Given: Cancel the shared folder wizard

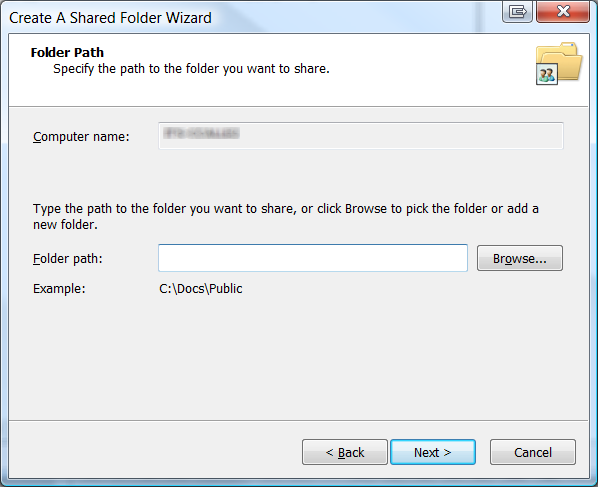Looking at the screenshot, I should pos(533,452).
